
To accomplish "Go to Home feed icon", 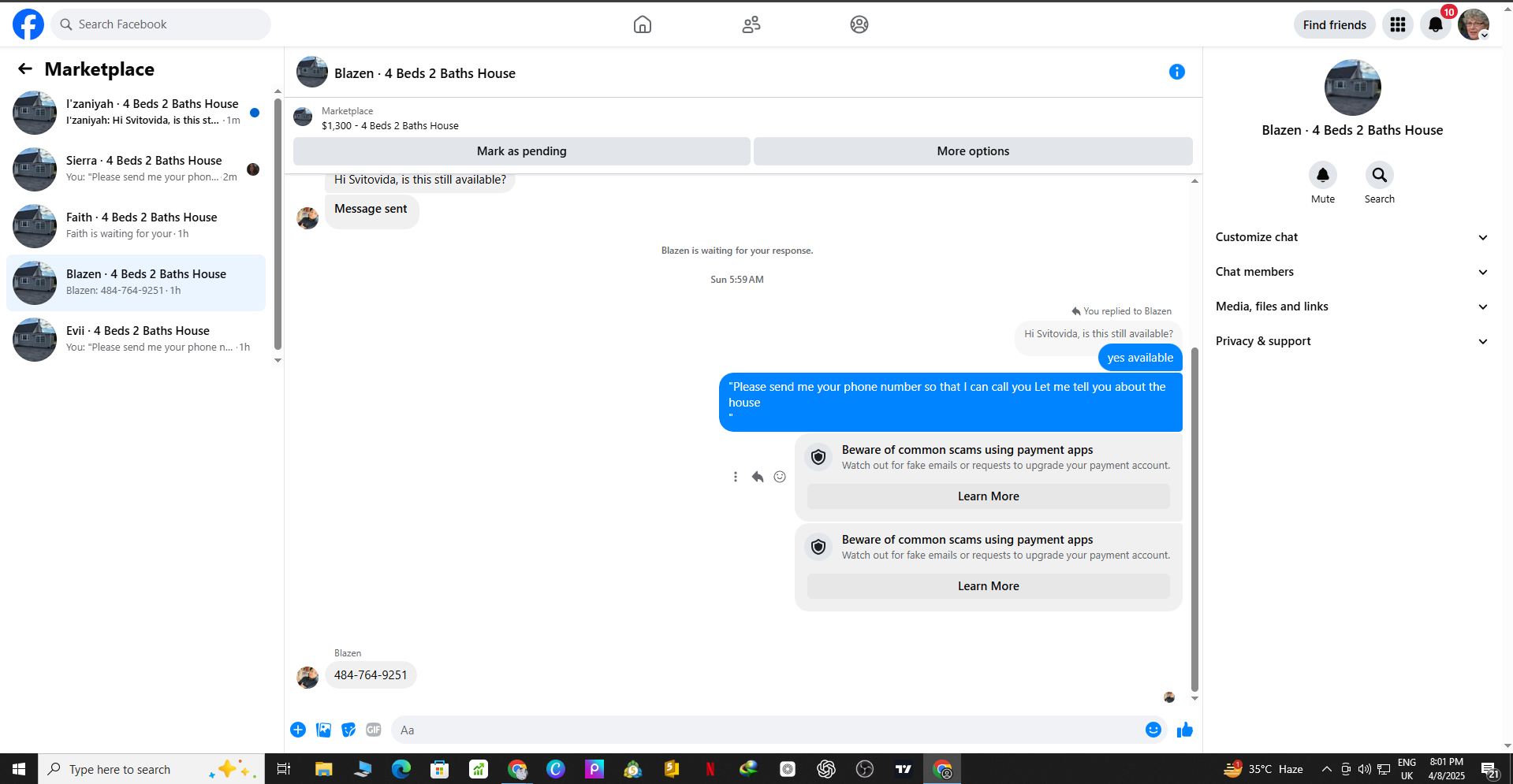I will tap(643, 24).
